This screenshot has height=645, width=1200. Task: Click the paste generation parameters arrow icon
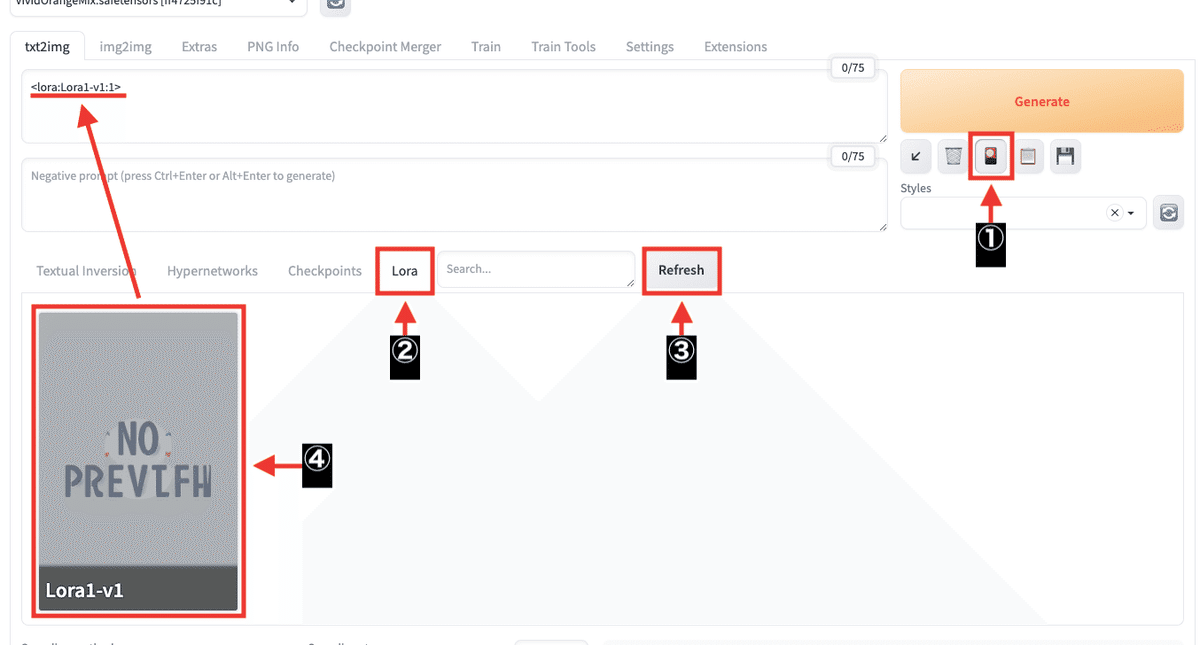tap(915, 156)
